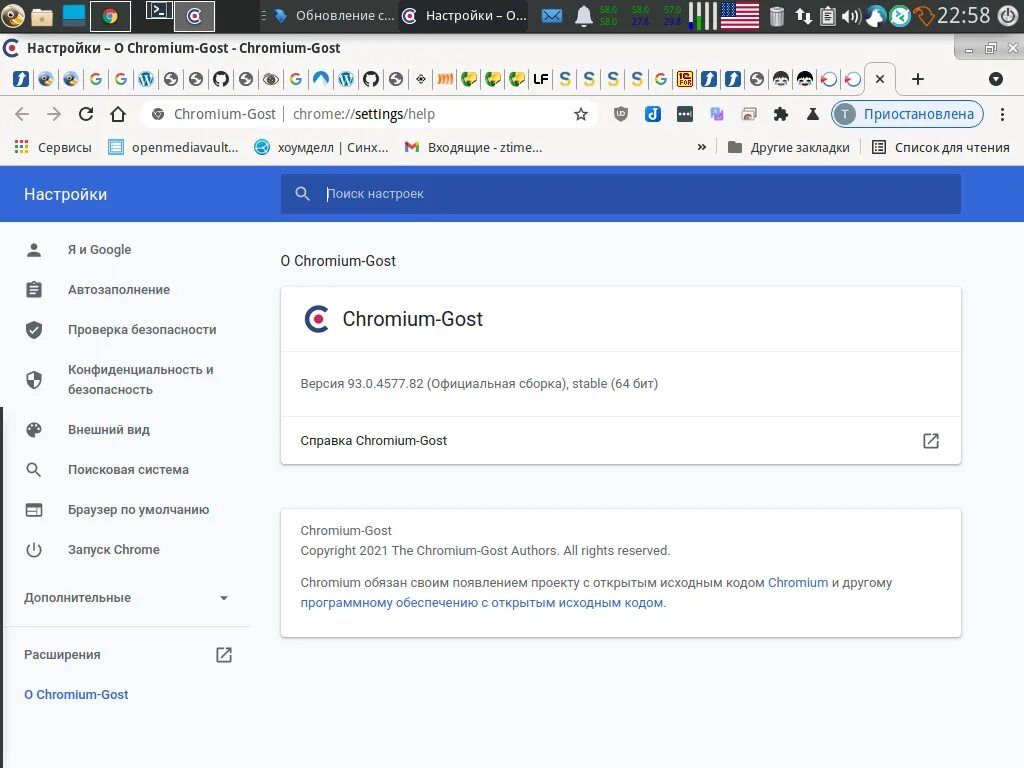Click the Поиск настроек search field
Screen dimensions: 1024x768
point(620,194)
